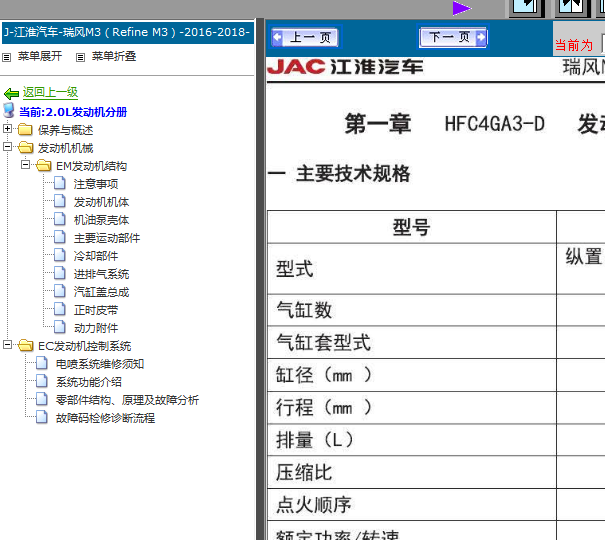
Task: Click the 主要技术规格 section heading
Action: click(x=353, y=174)
